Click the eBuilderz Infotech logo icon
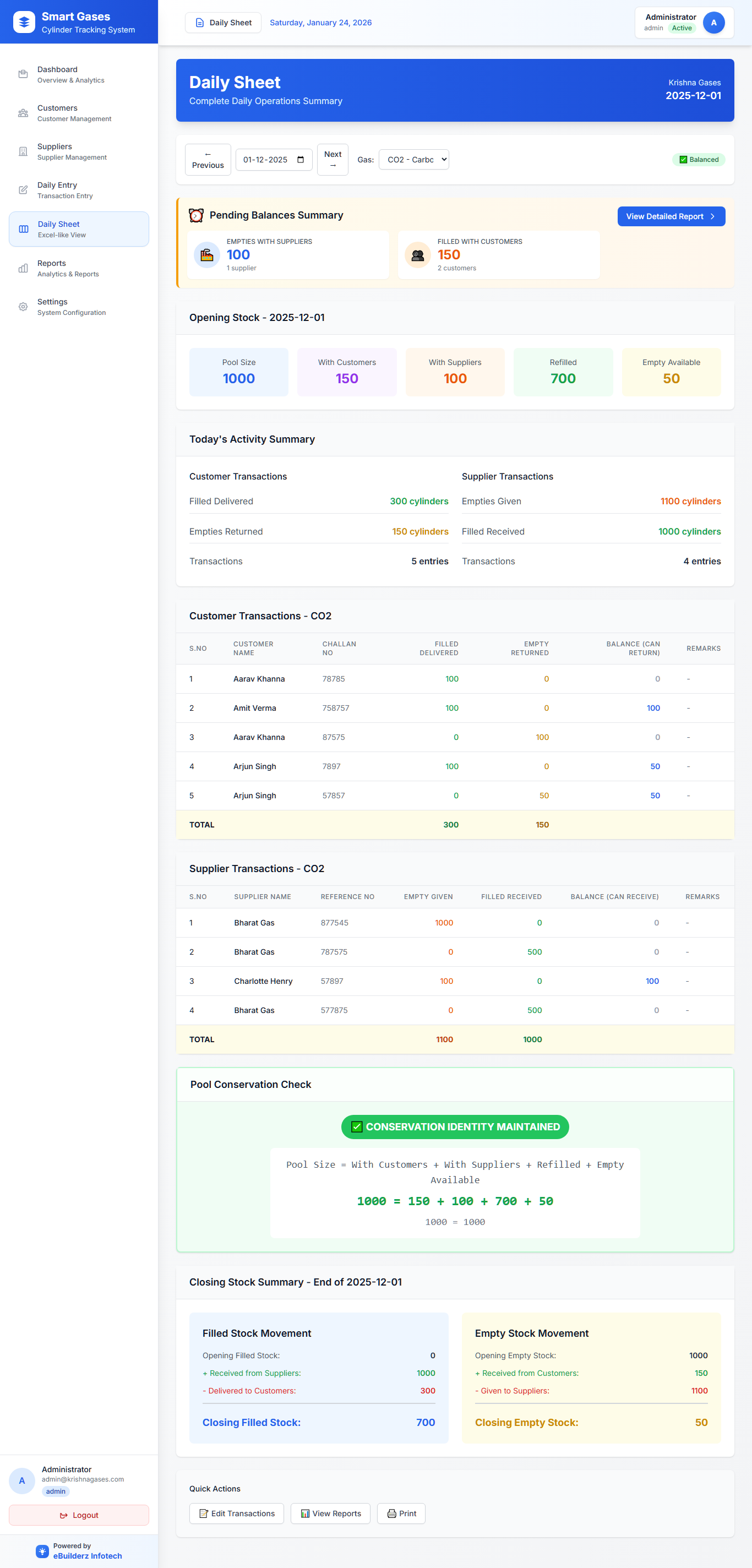 tap(42, 1551)
